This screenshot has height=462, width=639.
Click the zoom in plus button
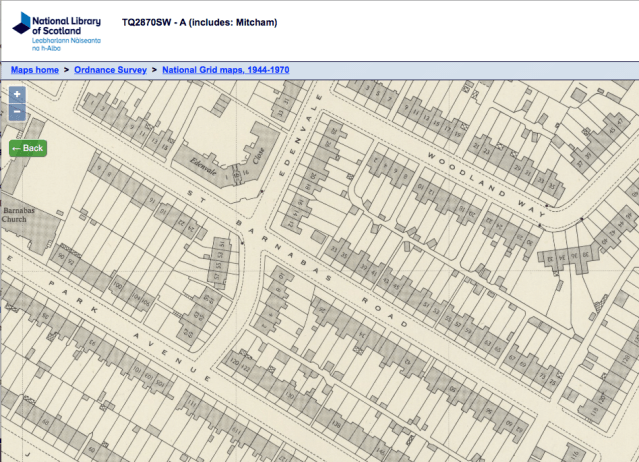(17, 94)
